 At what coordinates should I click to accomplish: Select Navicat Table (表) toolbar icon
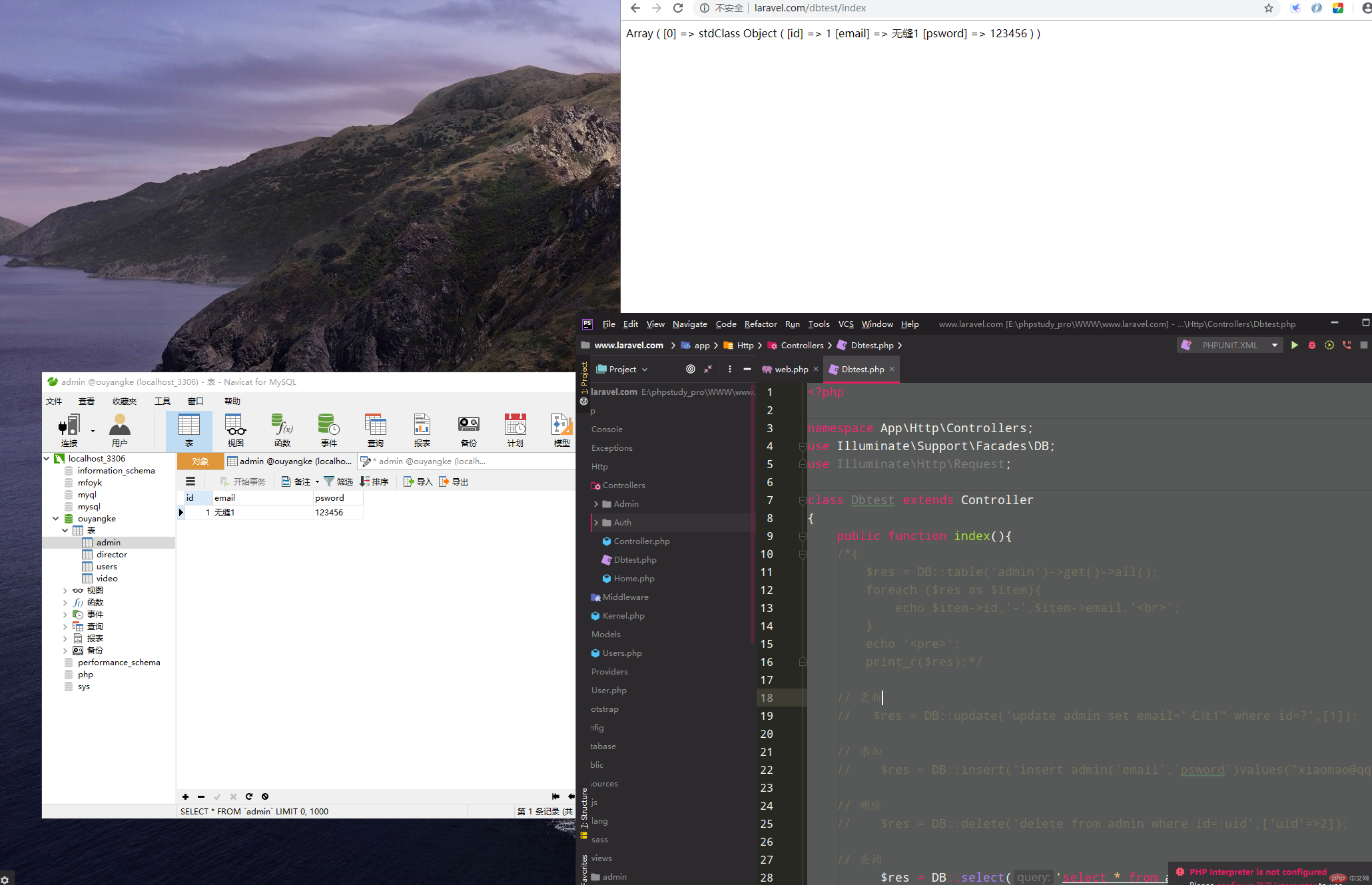click(189, 430)
